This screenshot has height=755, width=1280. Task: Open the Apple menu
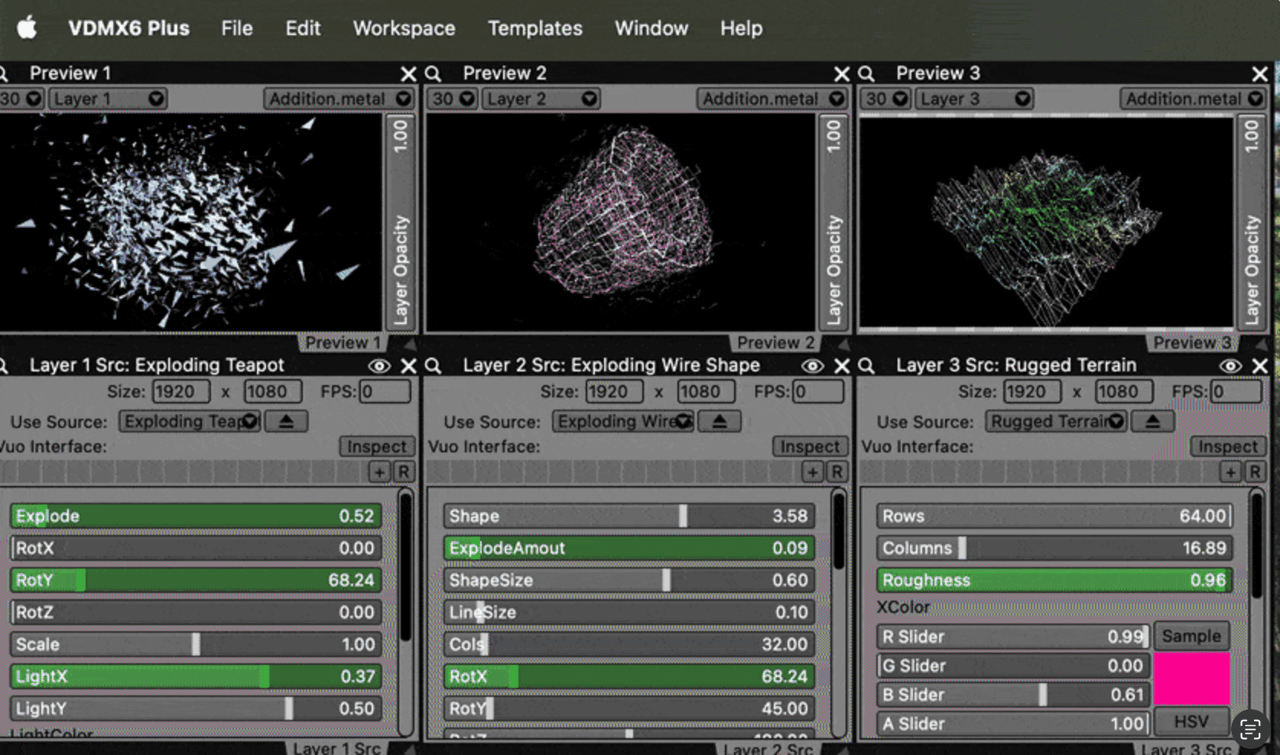click(x=27, y=28)
